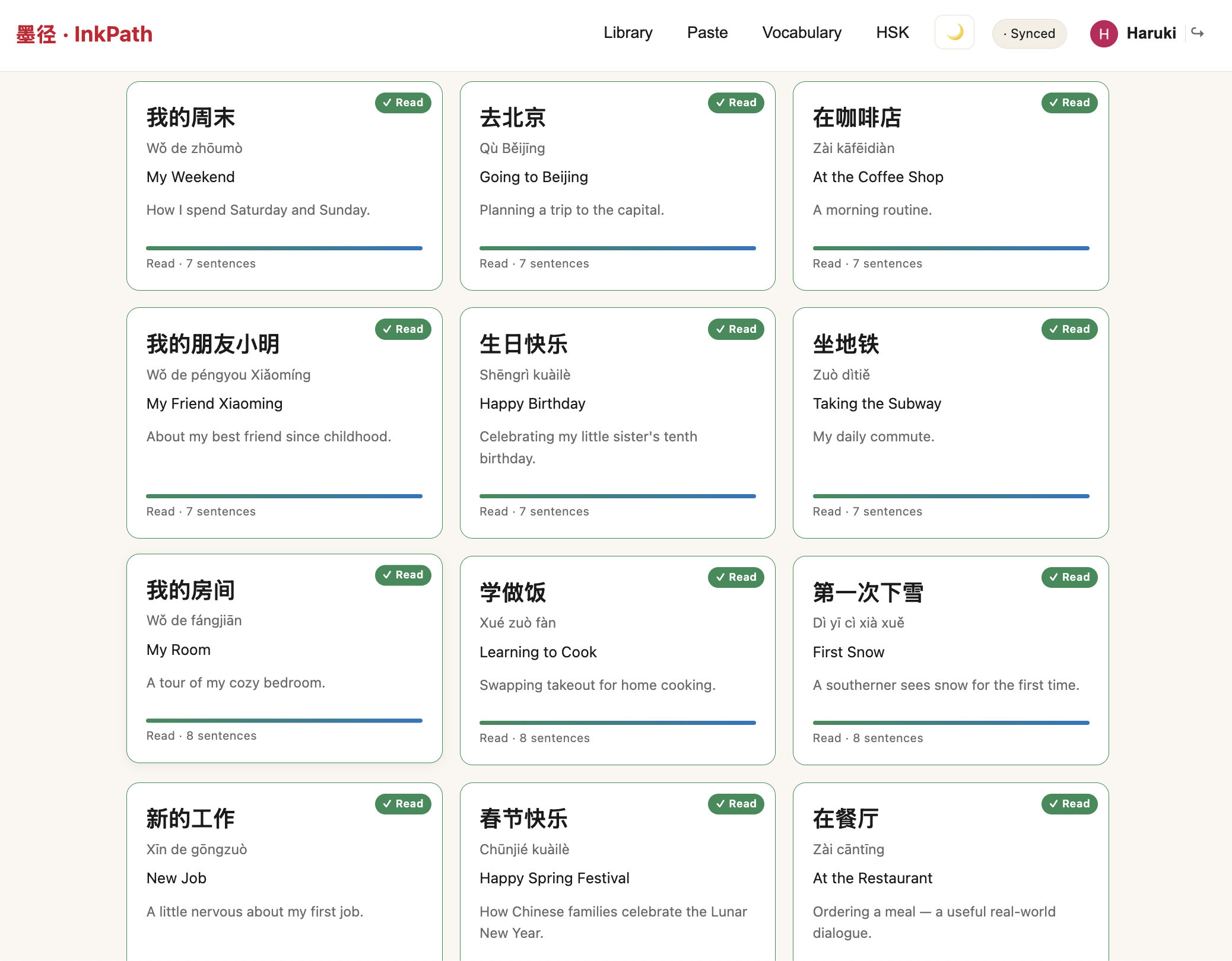The width and height of the screenshot is (1232, 961).
Task: Toggle Read badge on Happy Spring Festival card
Action: pyautogui.click(x=736, y=804)
